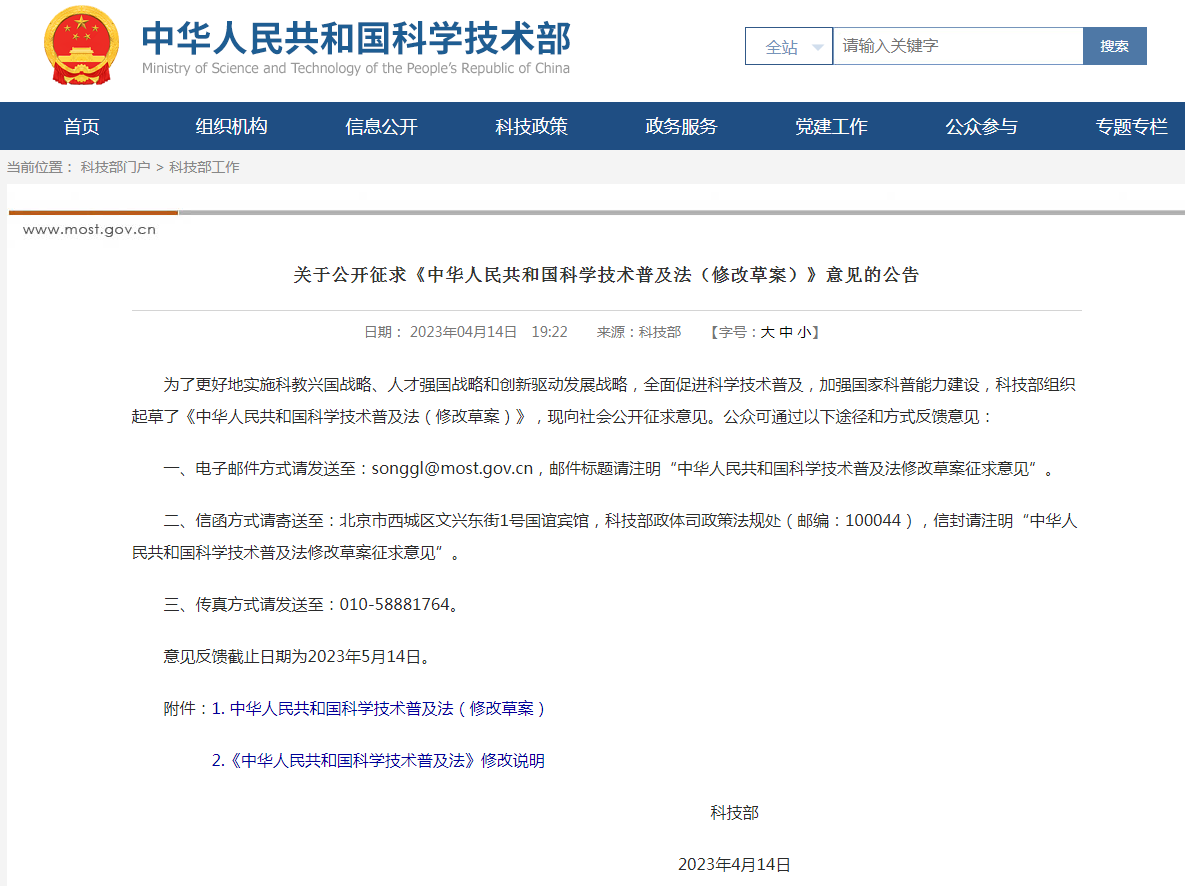Select 公众参与 in navigation bar
The image size is (1185, 886).
click(x=981, y=127)
